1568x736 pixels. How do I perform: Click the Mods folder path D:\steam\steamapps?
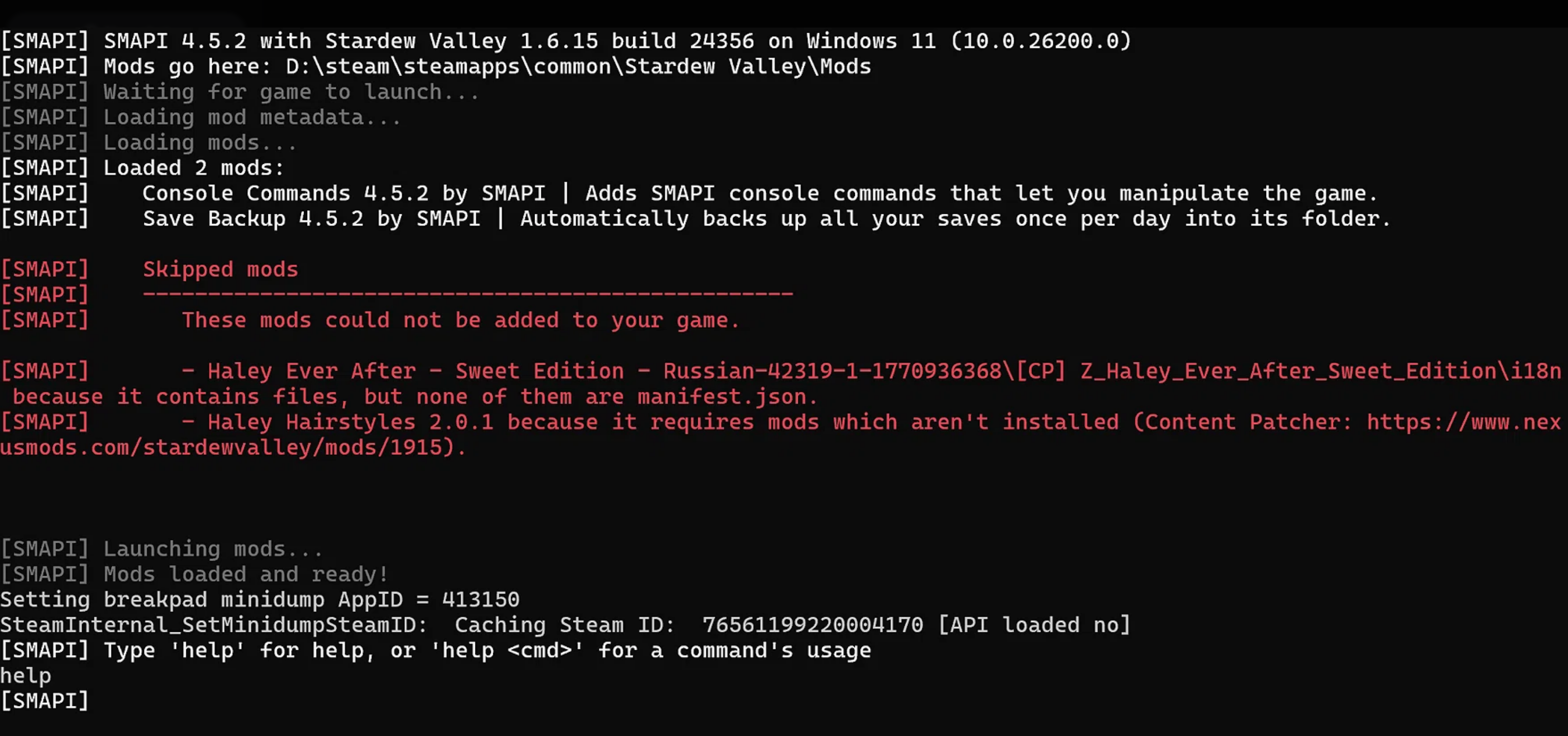[x=578, y=66]
